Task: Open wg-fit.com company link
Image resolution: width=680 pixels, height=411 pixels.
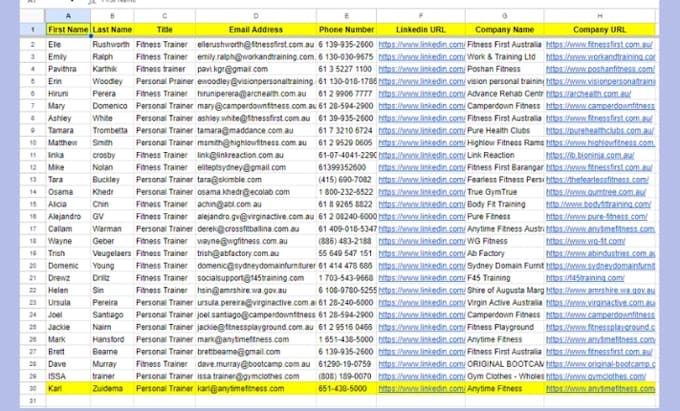Action: click(585, 241)
